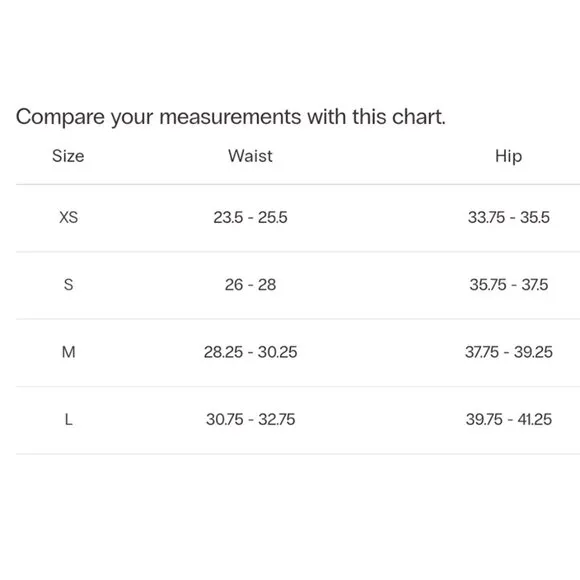Screen dimensions: 580x580
Task: Click XS waist value 23.5 - 25.5
Action: [x=250, y=217]
